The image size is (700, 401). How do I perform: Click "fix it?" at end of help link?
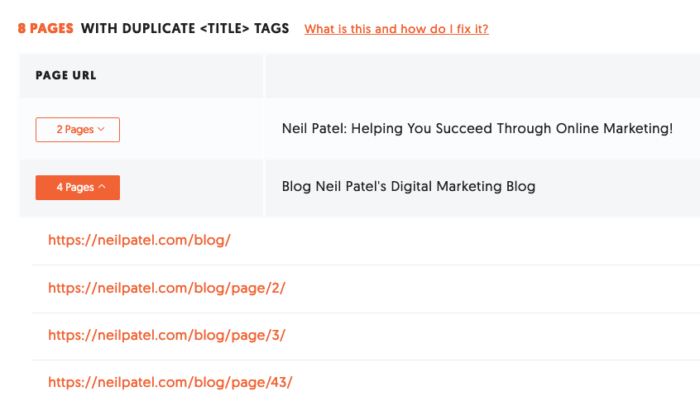coord(472,29)
